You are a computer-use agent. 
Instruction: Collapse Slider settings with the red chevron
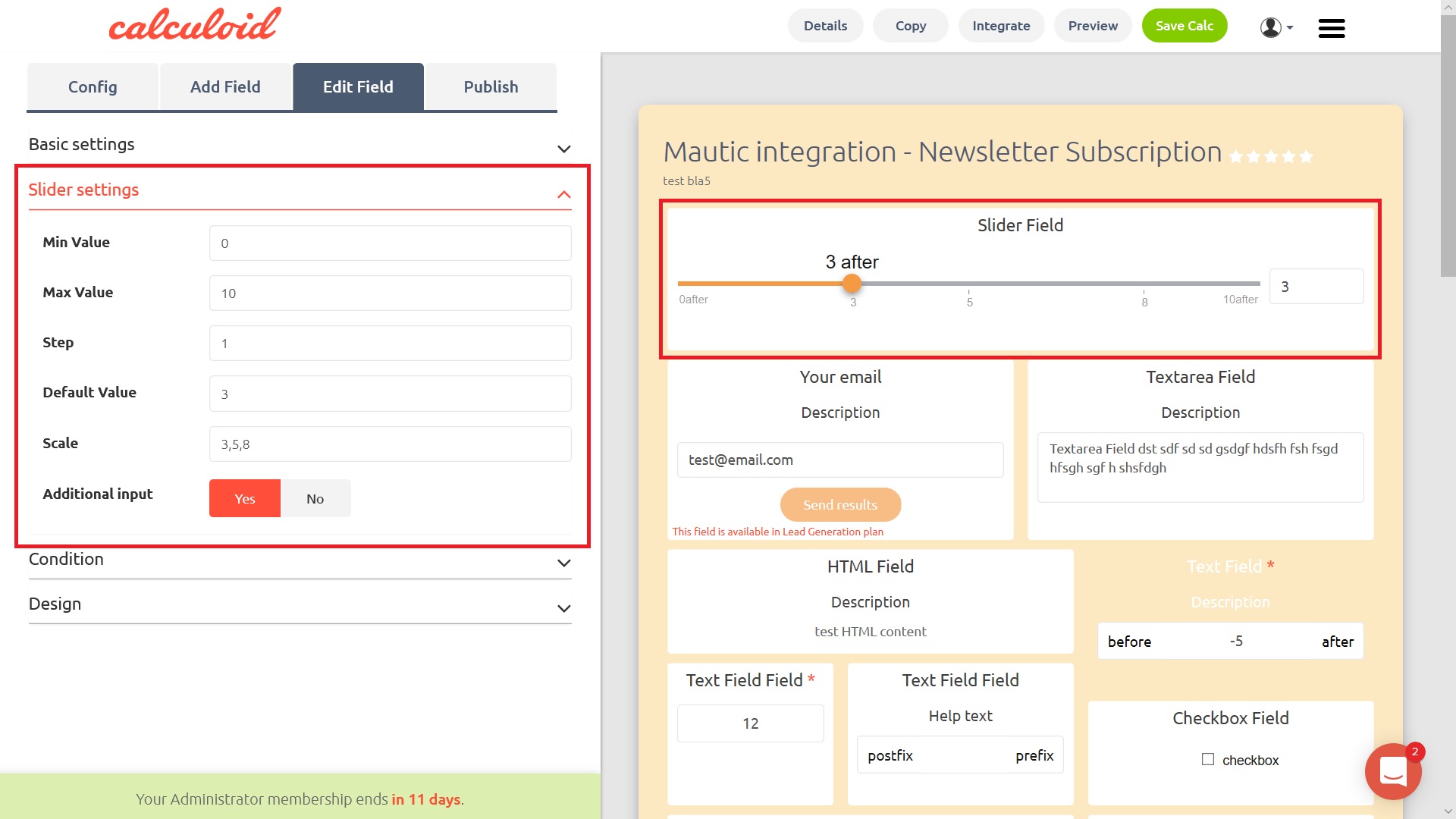563,195
